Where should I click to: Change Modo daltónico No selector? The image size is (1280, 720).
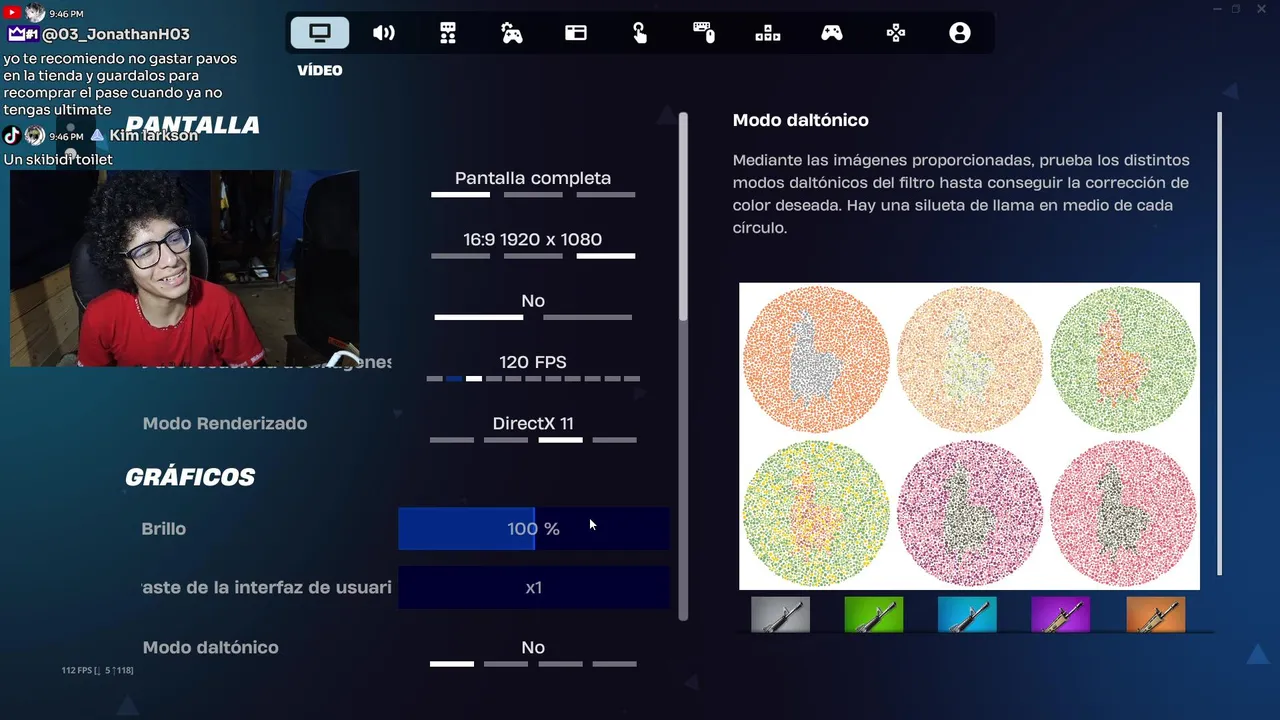point(533,651)
